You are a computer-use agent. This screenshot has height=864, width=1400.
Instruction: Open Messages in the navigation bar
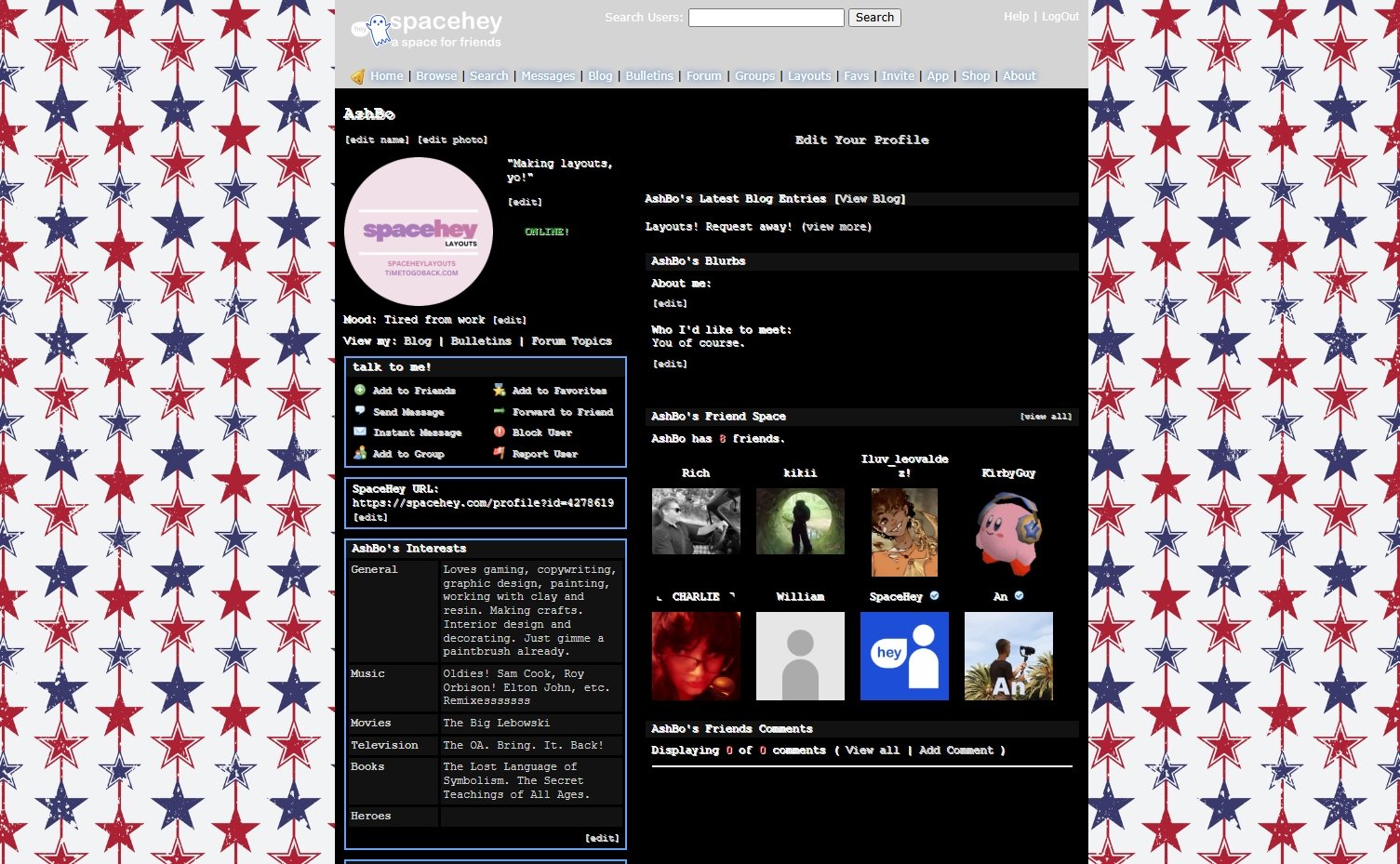(x=548, y=76)
